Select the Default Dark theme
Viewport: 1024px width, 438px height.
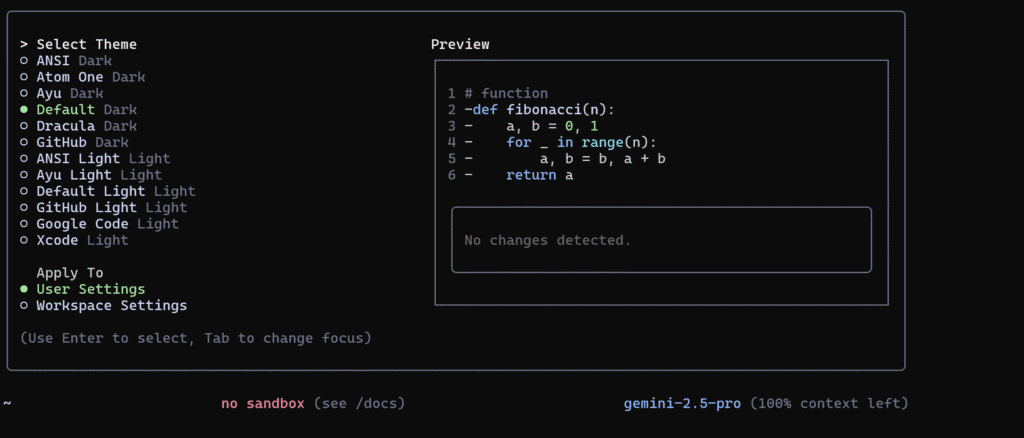point(78,110)
